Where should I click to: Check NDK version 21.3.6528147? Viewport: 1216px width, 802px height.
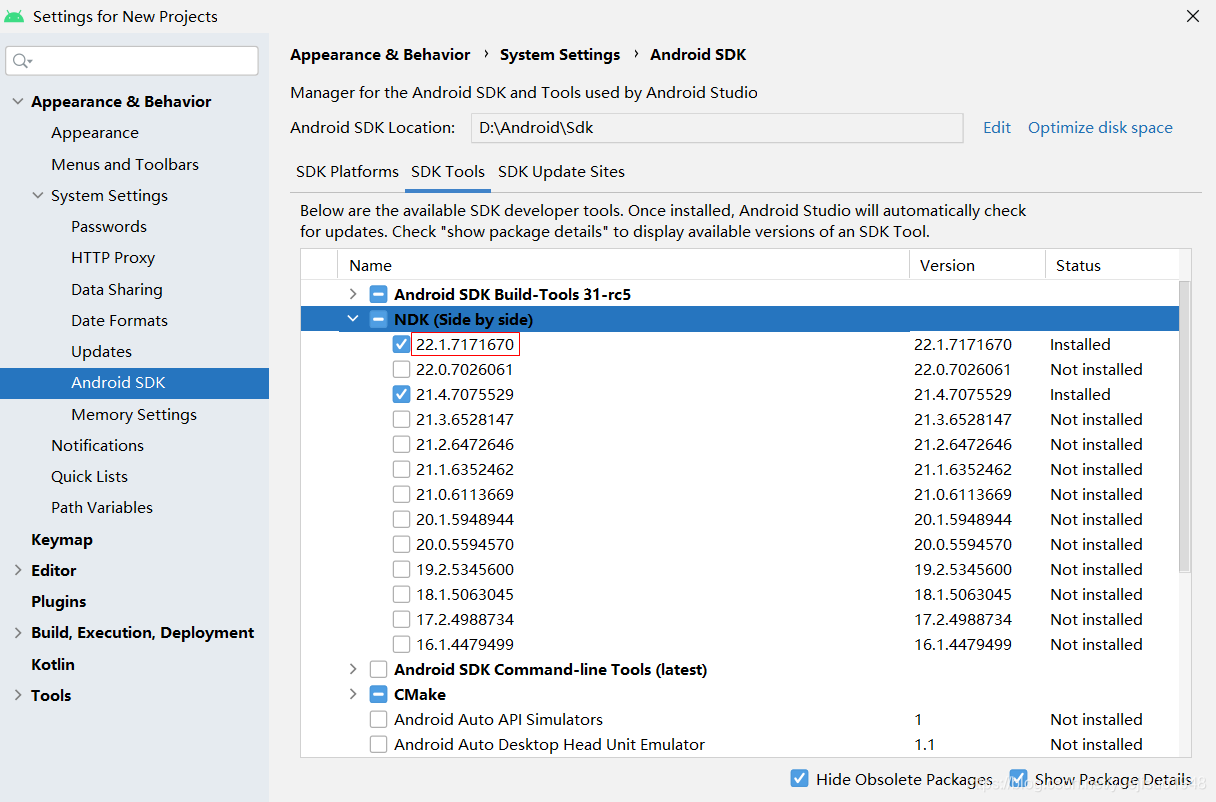401,419
